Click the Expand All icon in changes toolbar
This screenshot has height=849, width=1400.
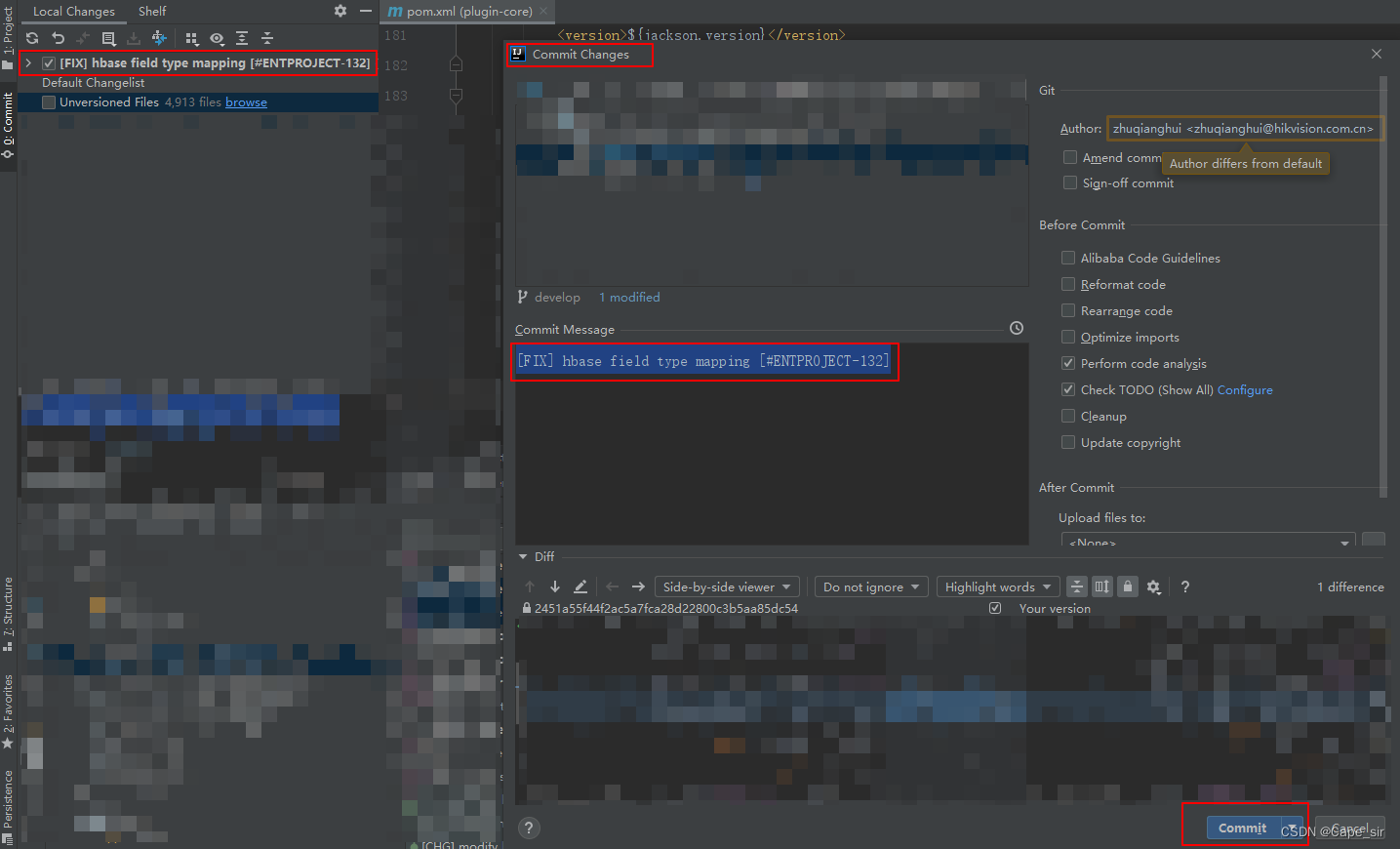242,38
